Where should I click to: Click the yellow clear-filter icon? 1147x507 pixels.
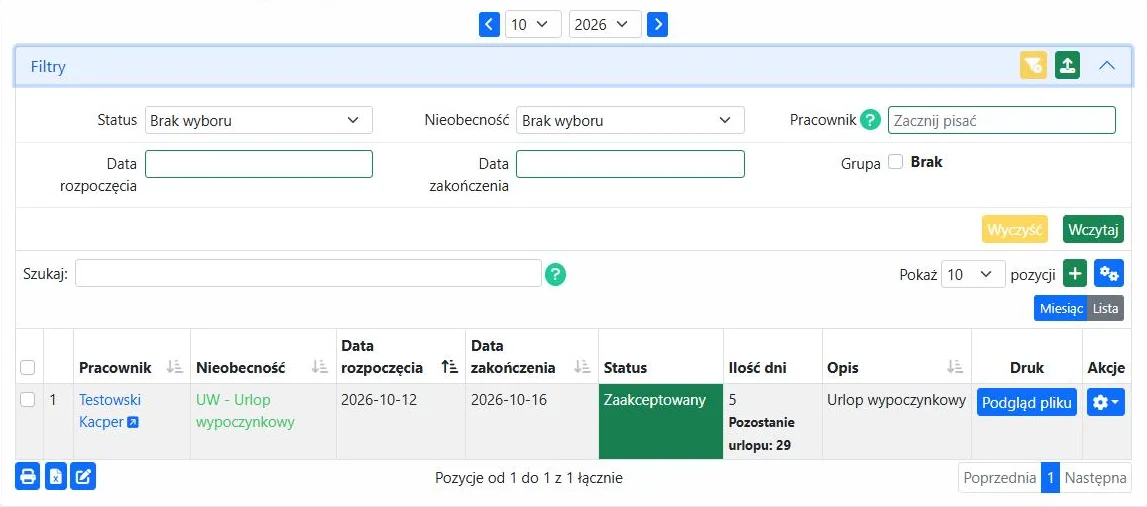(1034, 66)
